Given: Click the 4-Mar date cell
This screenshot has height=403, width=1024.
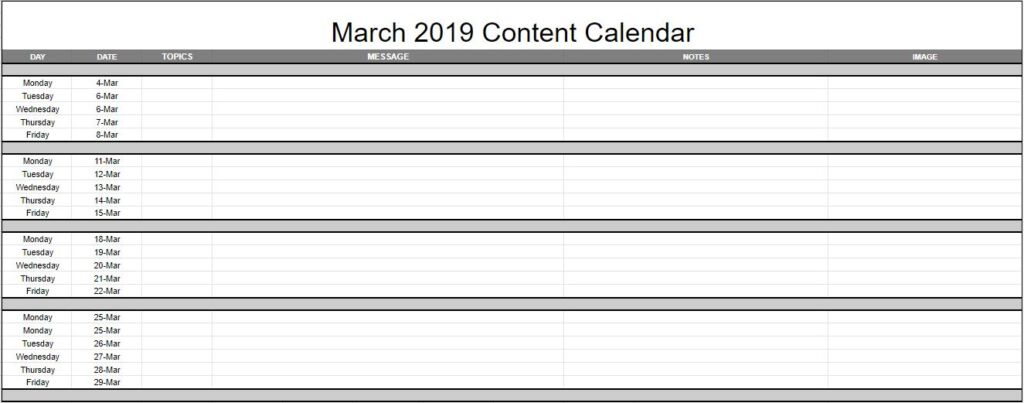Looking at the screenshot, I should click(107, 83).
